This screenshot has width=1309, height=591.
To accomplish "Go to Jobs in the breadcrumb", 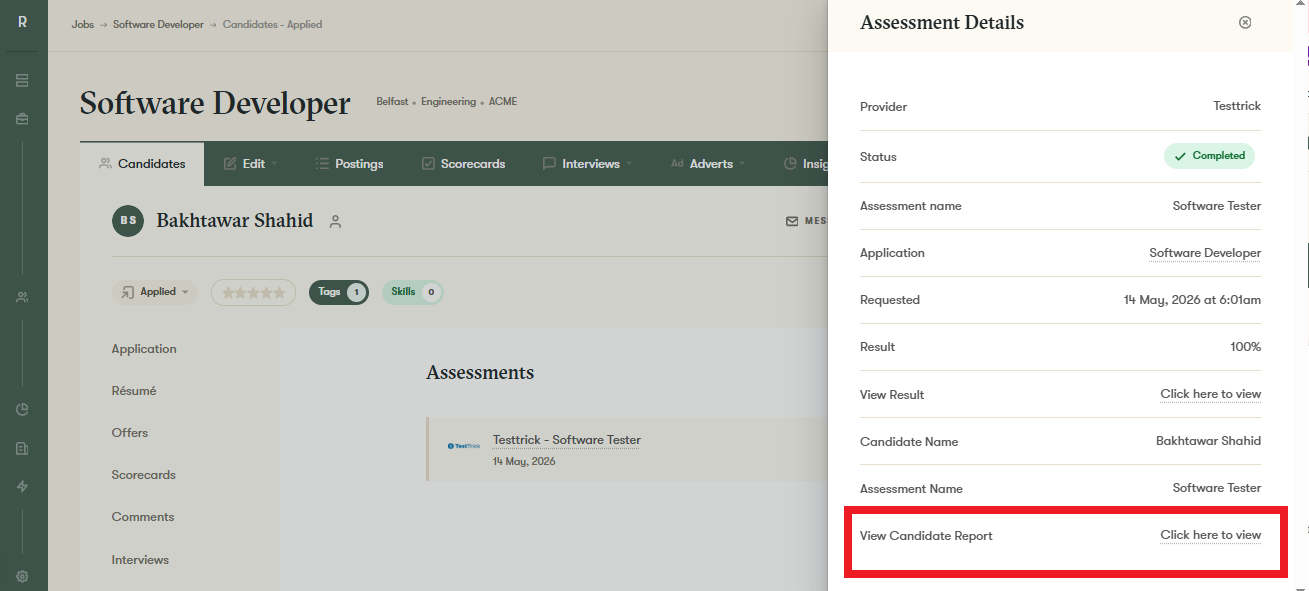I will tap(83, 24).
